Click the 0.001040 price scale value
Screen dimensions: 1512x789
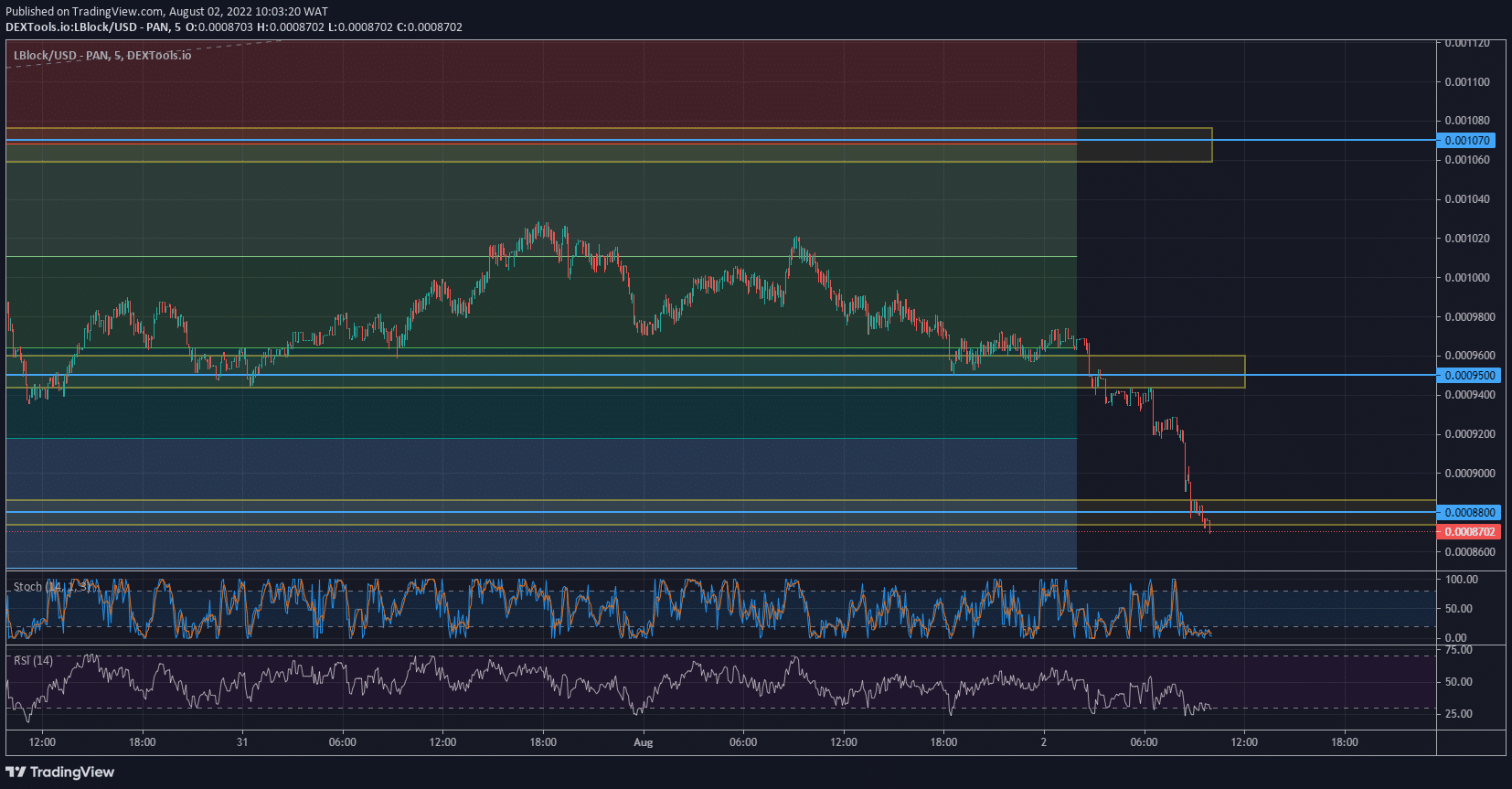(x=1467, y=198)
